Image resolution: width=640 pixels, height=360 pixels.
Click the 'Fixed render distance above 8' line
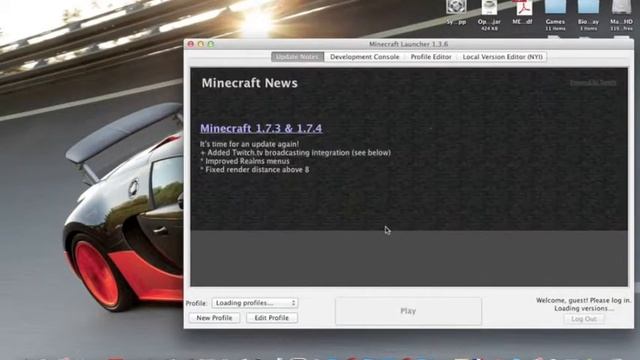tap(254, 170)
